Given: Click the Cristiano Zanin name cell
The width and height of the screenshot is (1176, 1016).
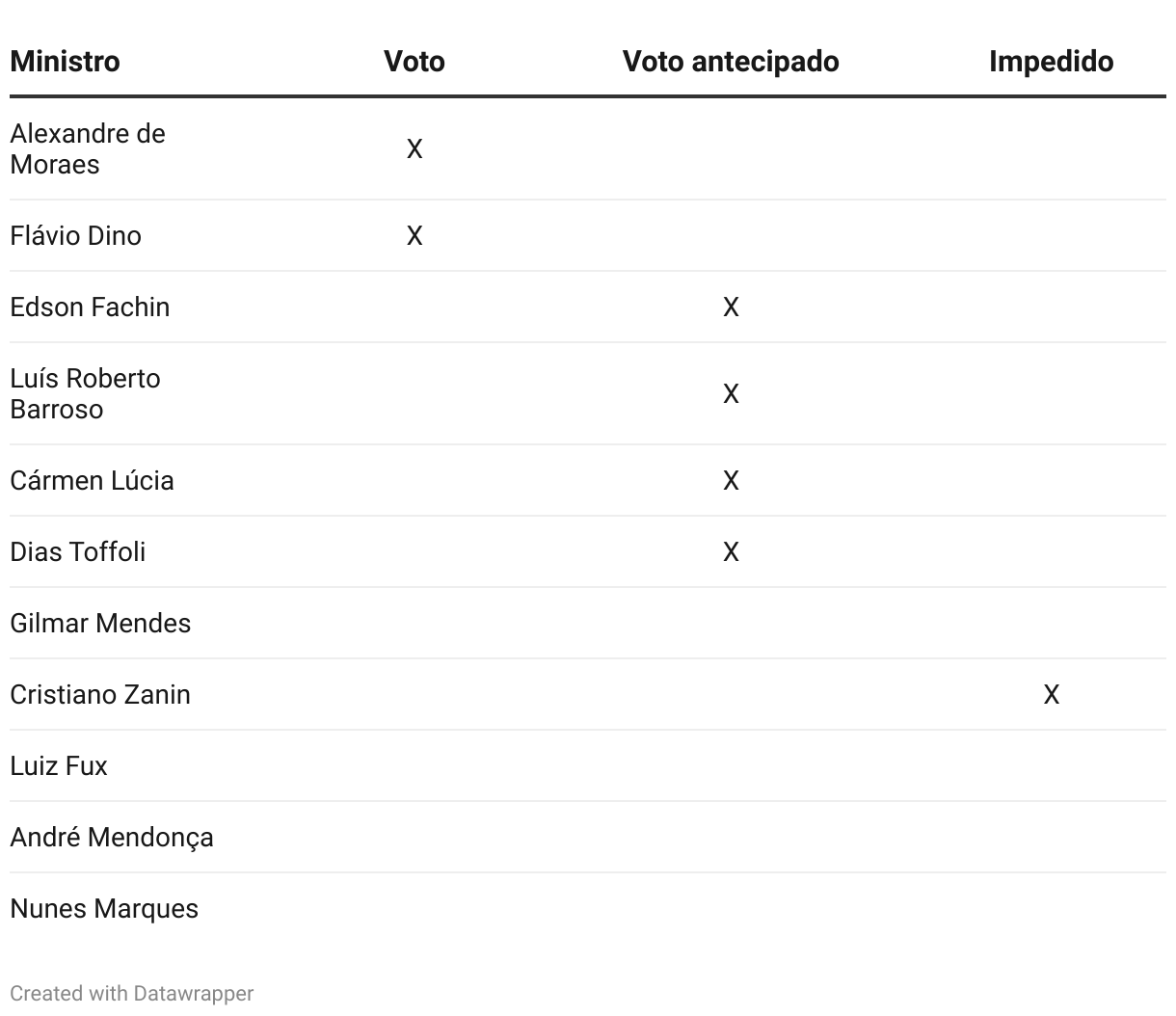Looking at the screenshot, I should click(100, 694).
